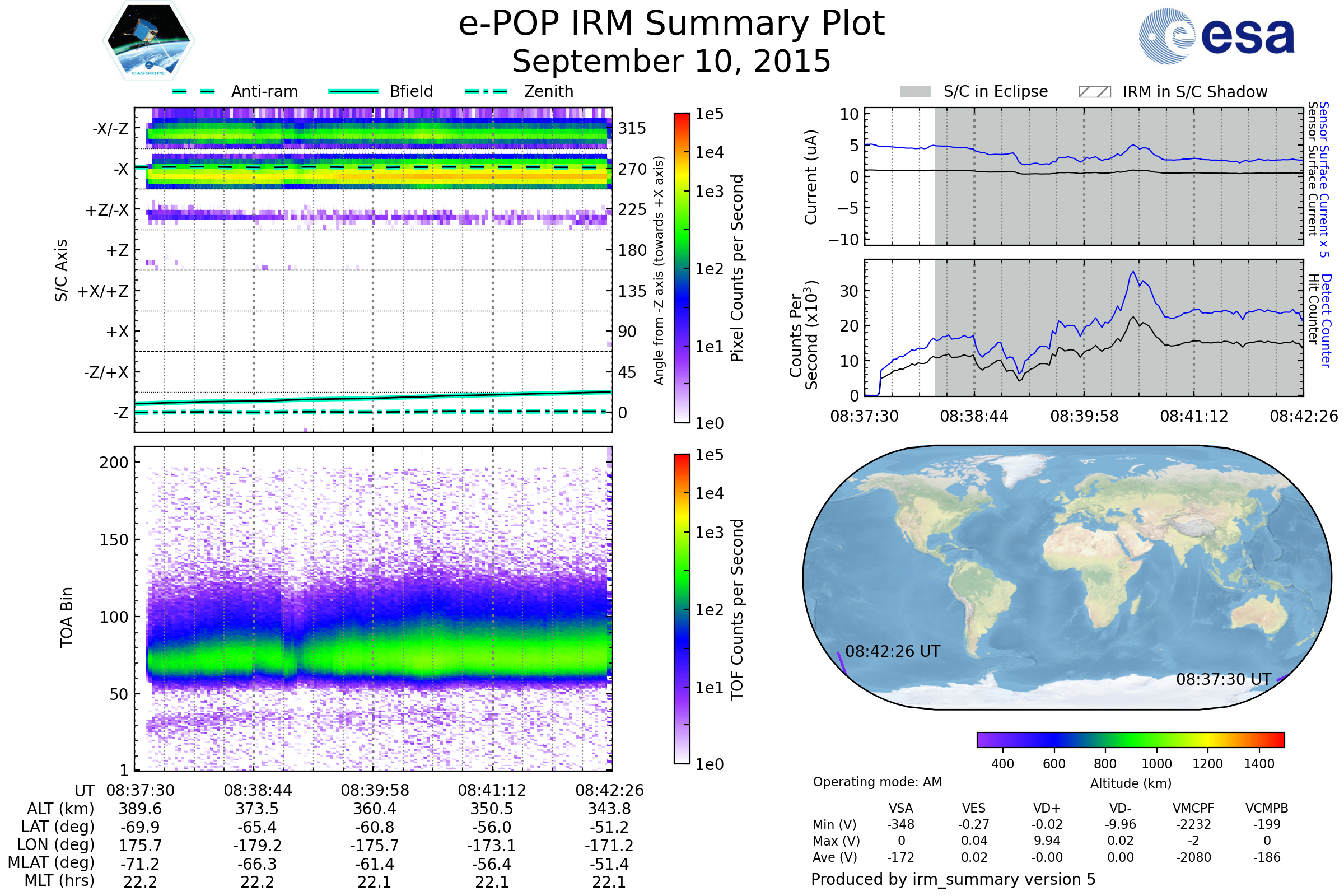
Task: Click the ESA logo
Action: click(1216, 36)
